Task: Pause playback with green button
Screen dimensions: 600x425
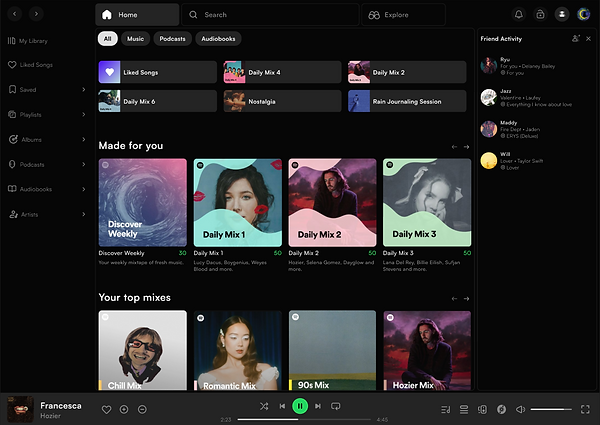Action: (x=300, y=406)
